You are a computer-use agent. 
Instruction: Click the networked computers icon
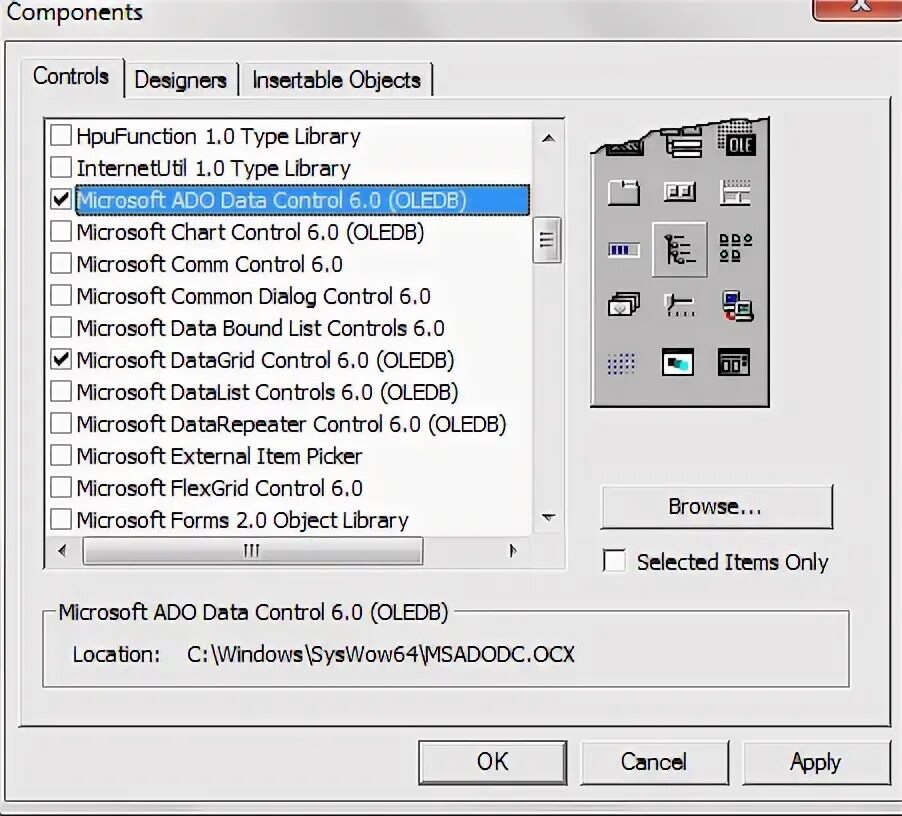coord(737,305)
